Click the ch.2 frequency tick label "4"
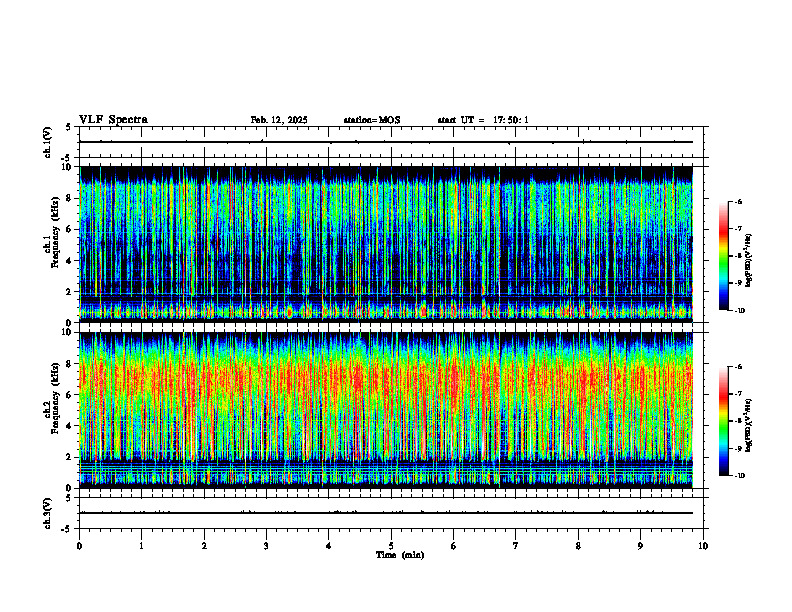792x612 pixels. tap(70, 426)
